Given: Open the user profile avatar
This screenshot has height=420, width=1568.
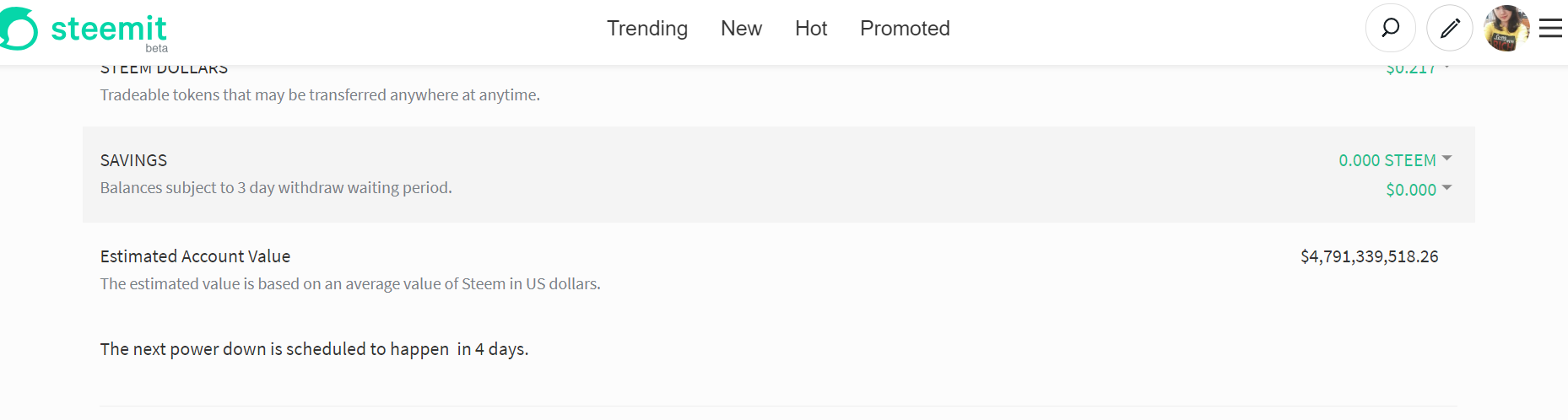Looking at the screenshot, I should [1506, 28].
